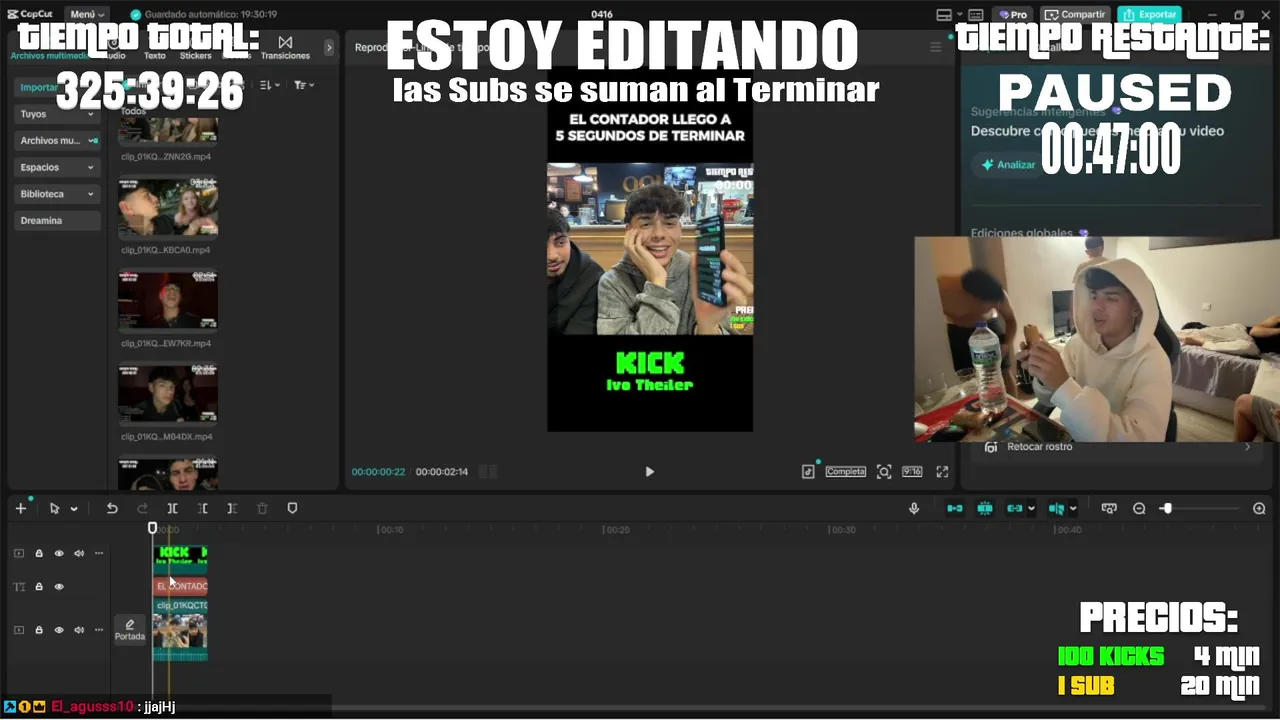
Task: Open the 9:16 aspect ratio selector
Action: coord(912,471)
